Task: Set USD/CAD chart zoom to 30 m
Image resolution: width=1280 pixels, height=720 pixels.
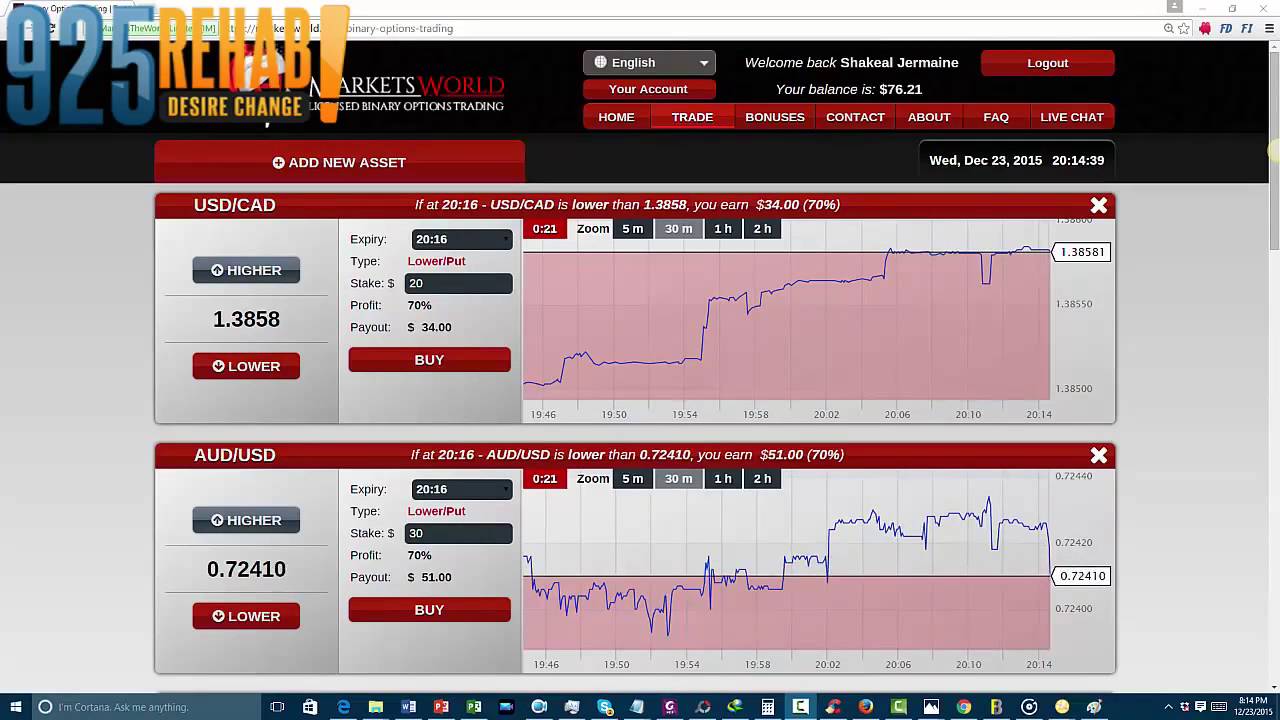Action: [679, 229]
